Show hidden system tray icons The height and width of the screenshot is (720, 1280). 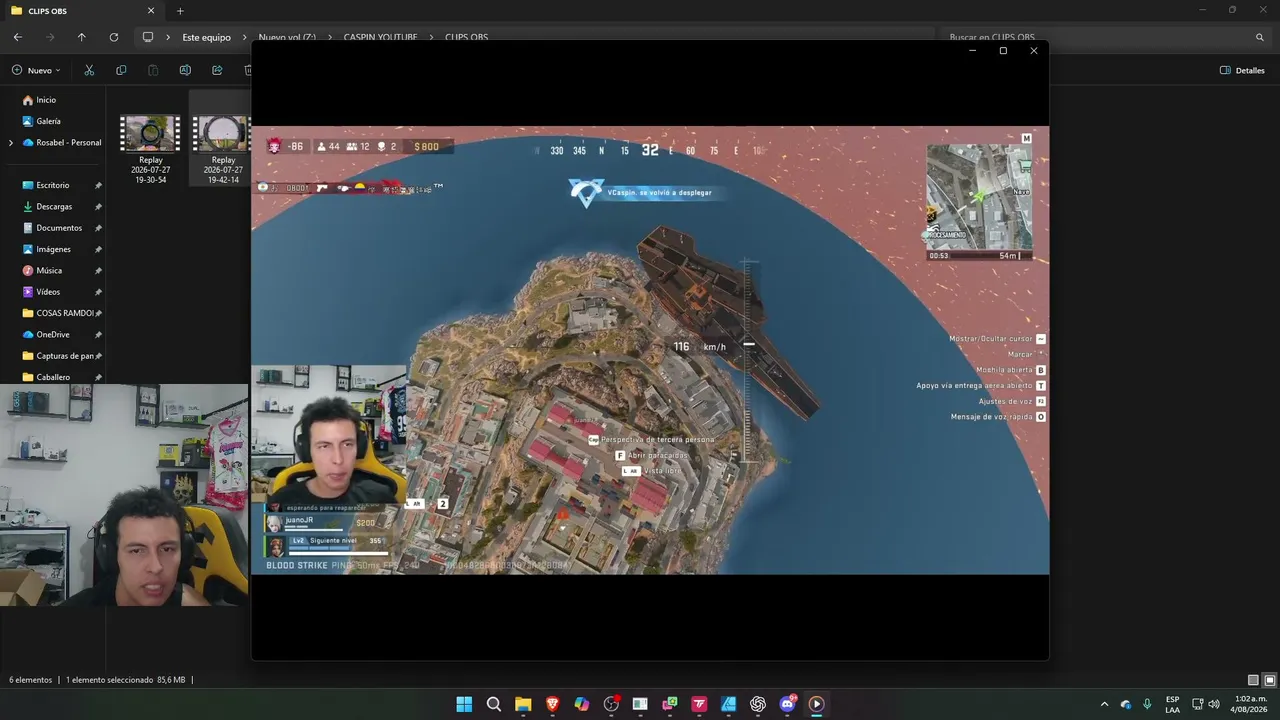pyautogui.click(x=1104, y=704)
